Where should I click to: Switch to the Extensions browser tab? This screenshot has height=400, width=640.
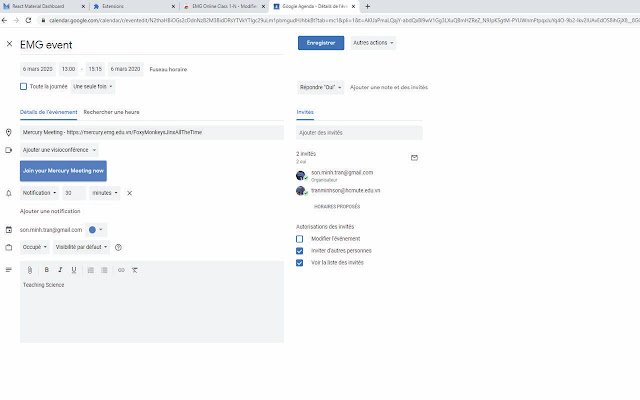tap(133, 6)
